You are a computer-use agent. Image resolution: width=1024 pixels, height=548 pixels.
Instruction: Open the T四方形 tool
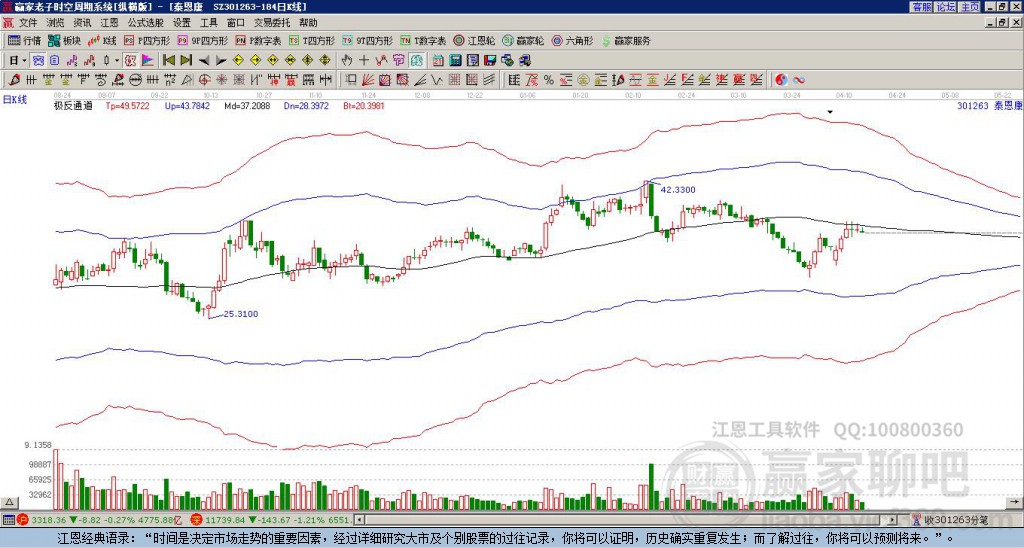(x=312, y=40)
